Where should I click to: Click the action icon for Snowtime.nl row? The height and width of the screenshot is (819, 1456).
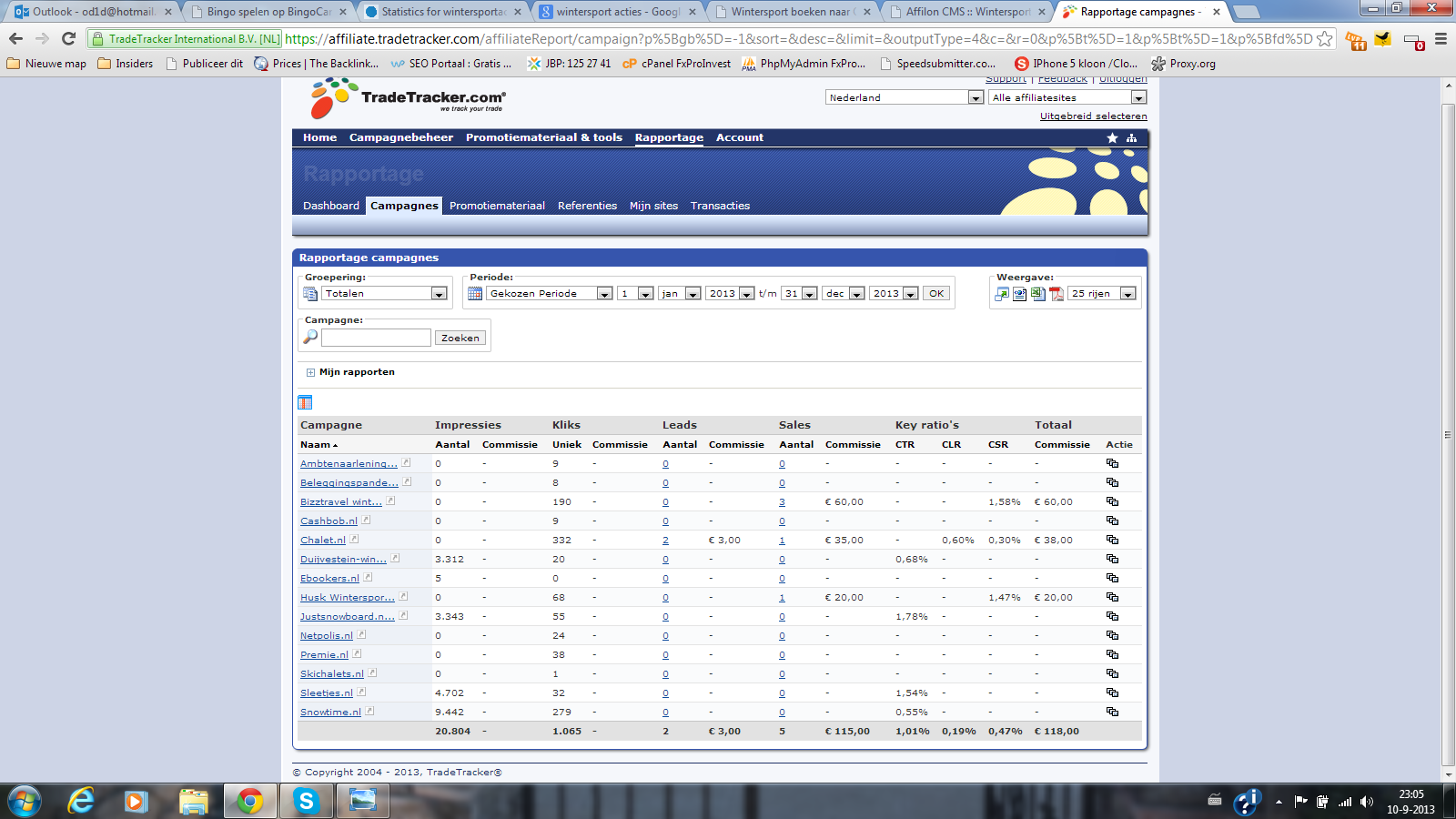pos(1112,712)
